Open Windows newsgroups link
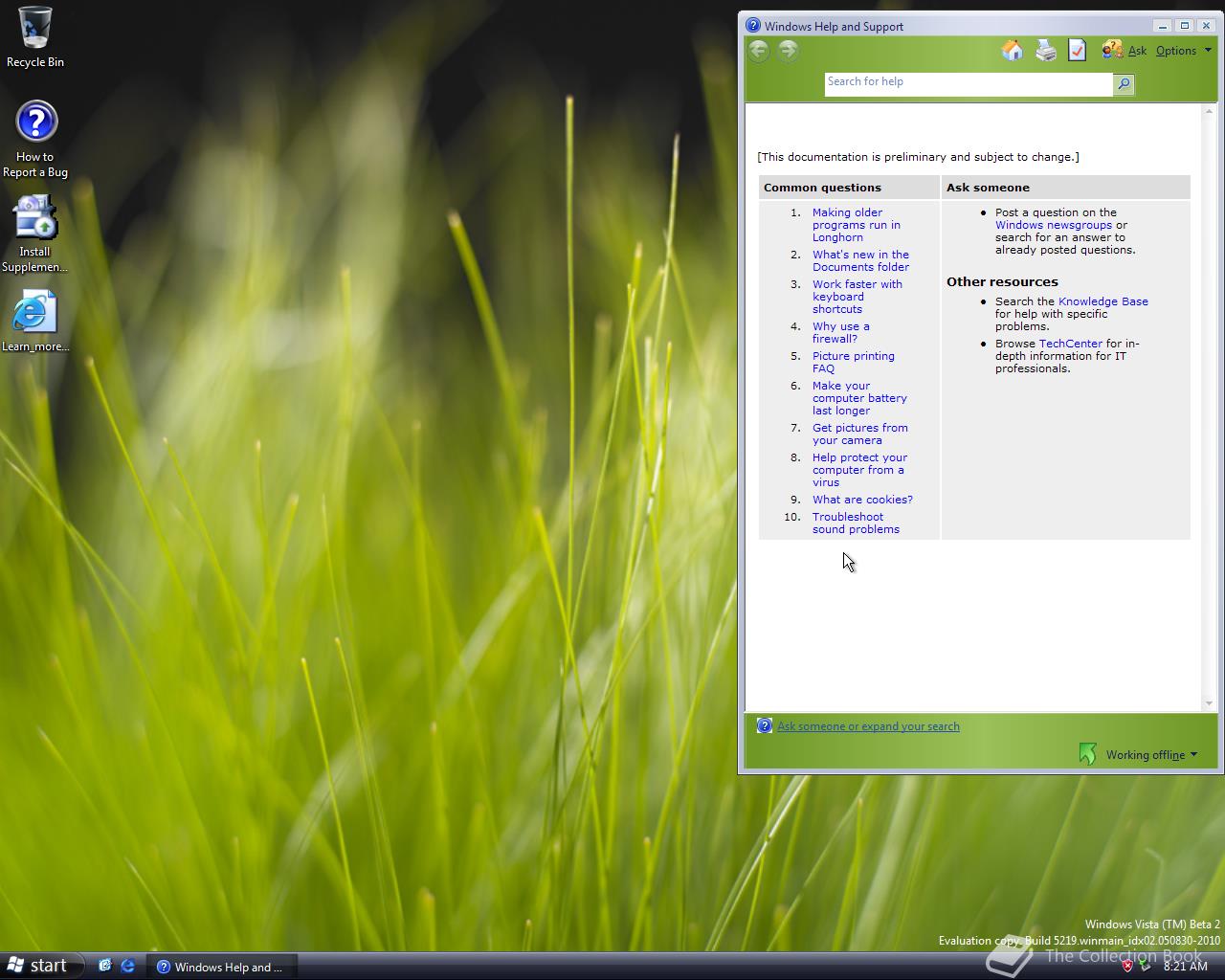Viewport: 1225px width, 980px height. point(1054,225)
